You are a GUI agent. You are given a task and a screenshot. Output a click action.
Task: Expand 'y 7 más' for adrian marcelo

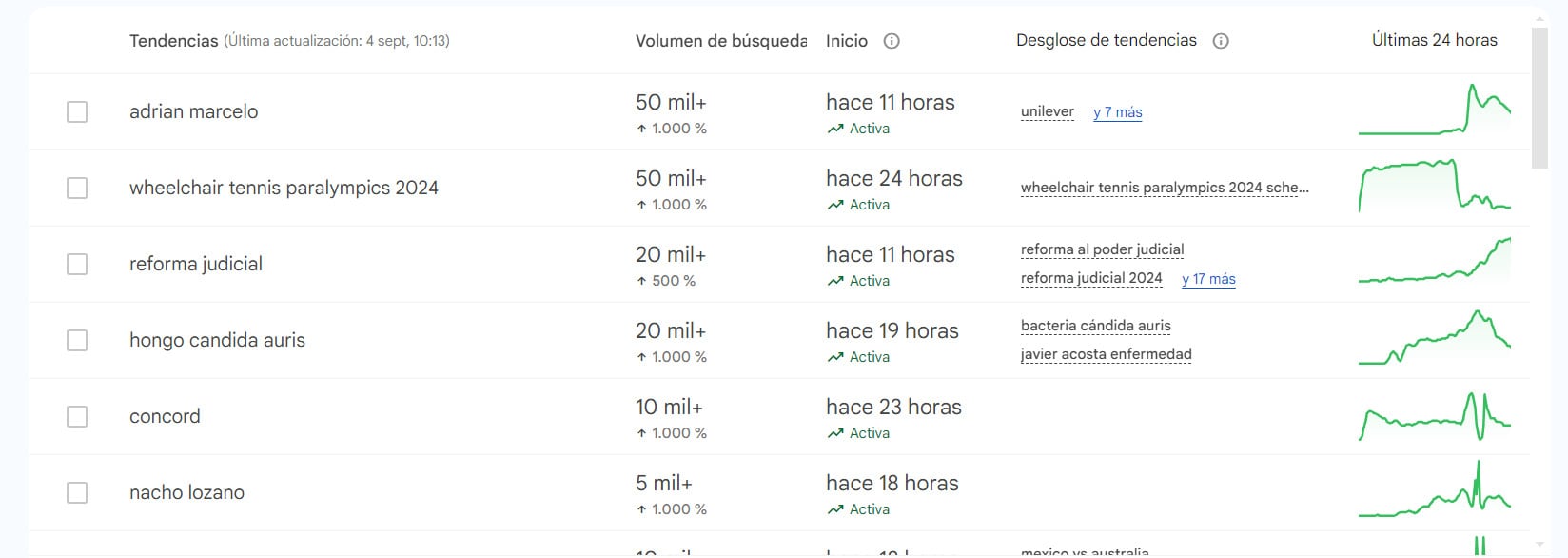[x=1117, y=112]
